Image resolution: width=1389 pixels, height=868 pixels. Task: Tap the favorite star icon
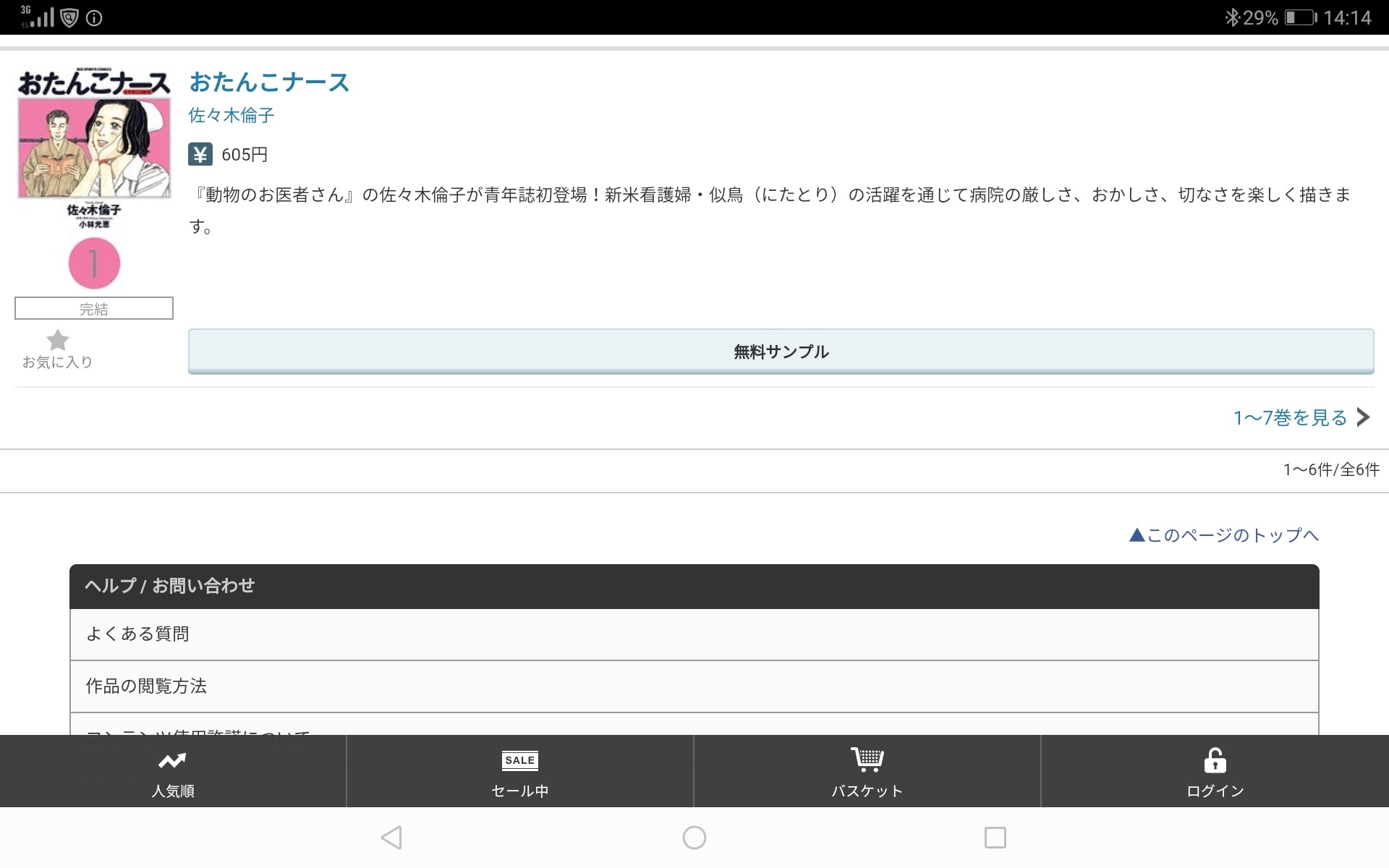(x=57, y=340)
